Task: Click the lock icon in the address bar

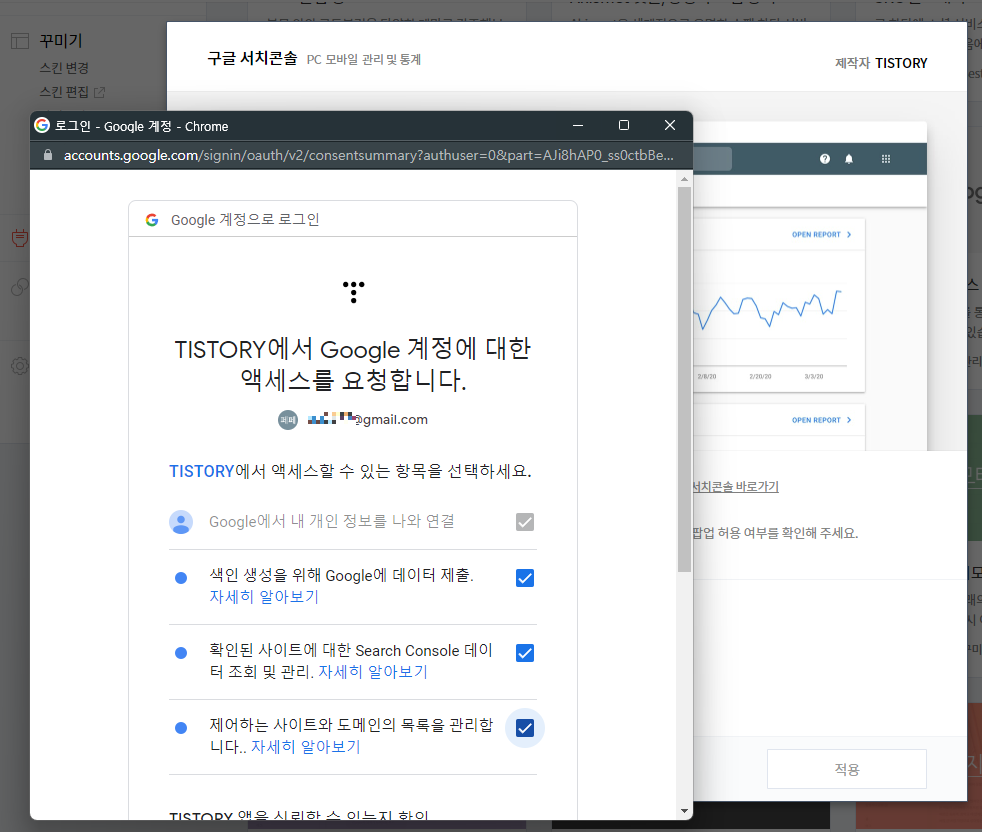Action: point(48,155)
